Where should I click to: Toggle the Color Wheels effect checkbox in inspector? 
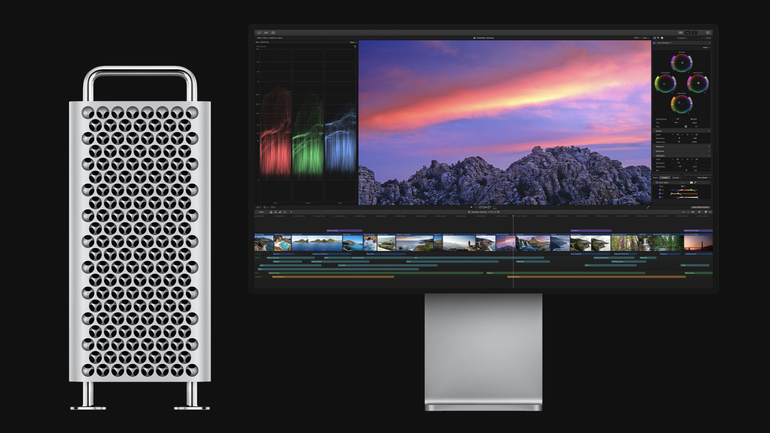click(656, 44)
